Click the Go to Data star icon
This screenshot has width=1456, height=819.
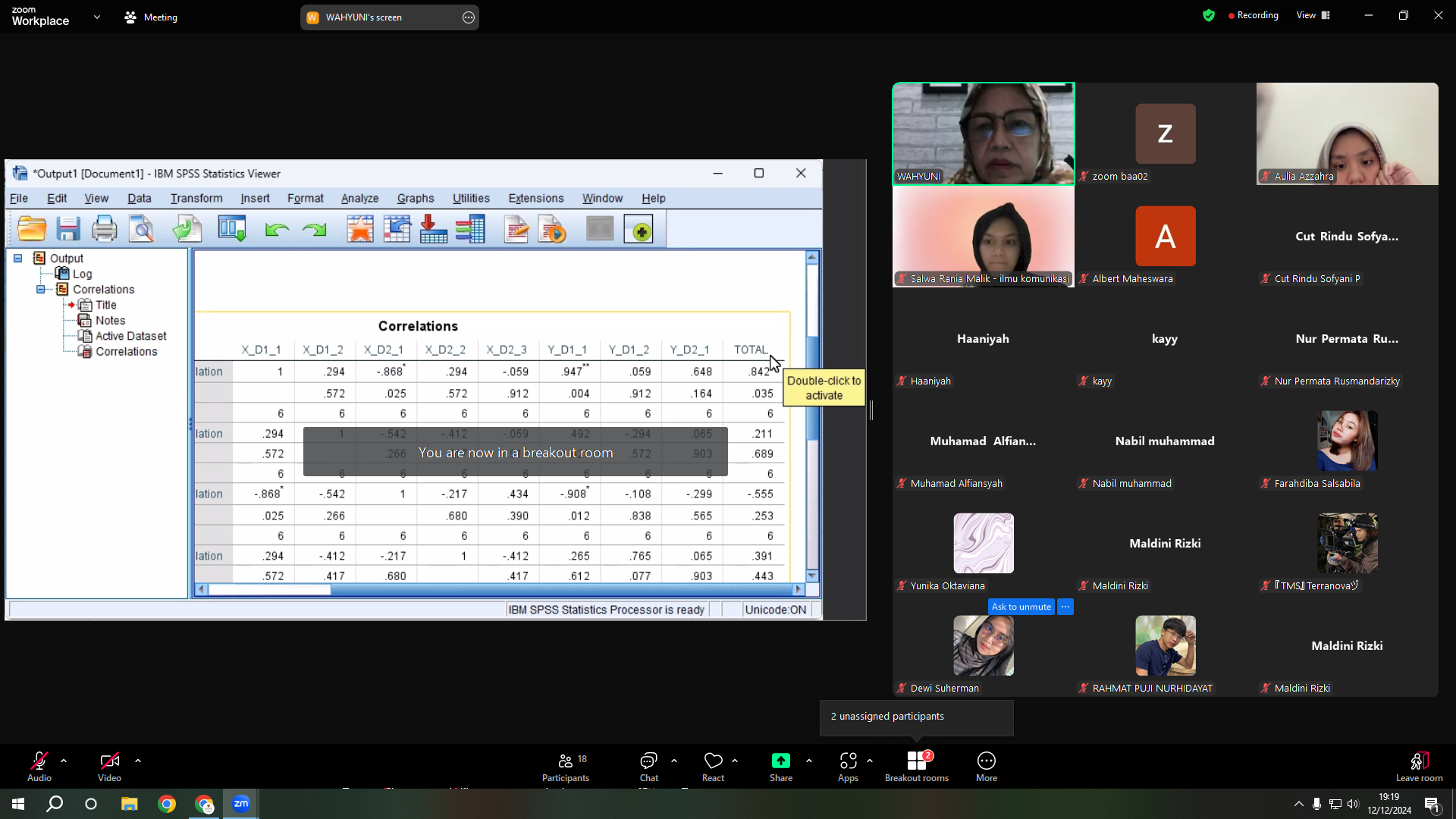point(360,229)
